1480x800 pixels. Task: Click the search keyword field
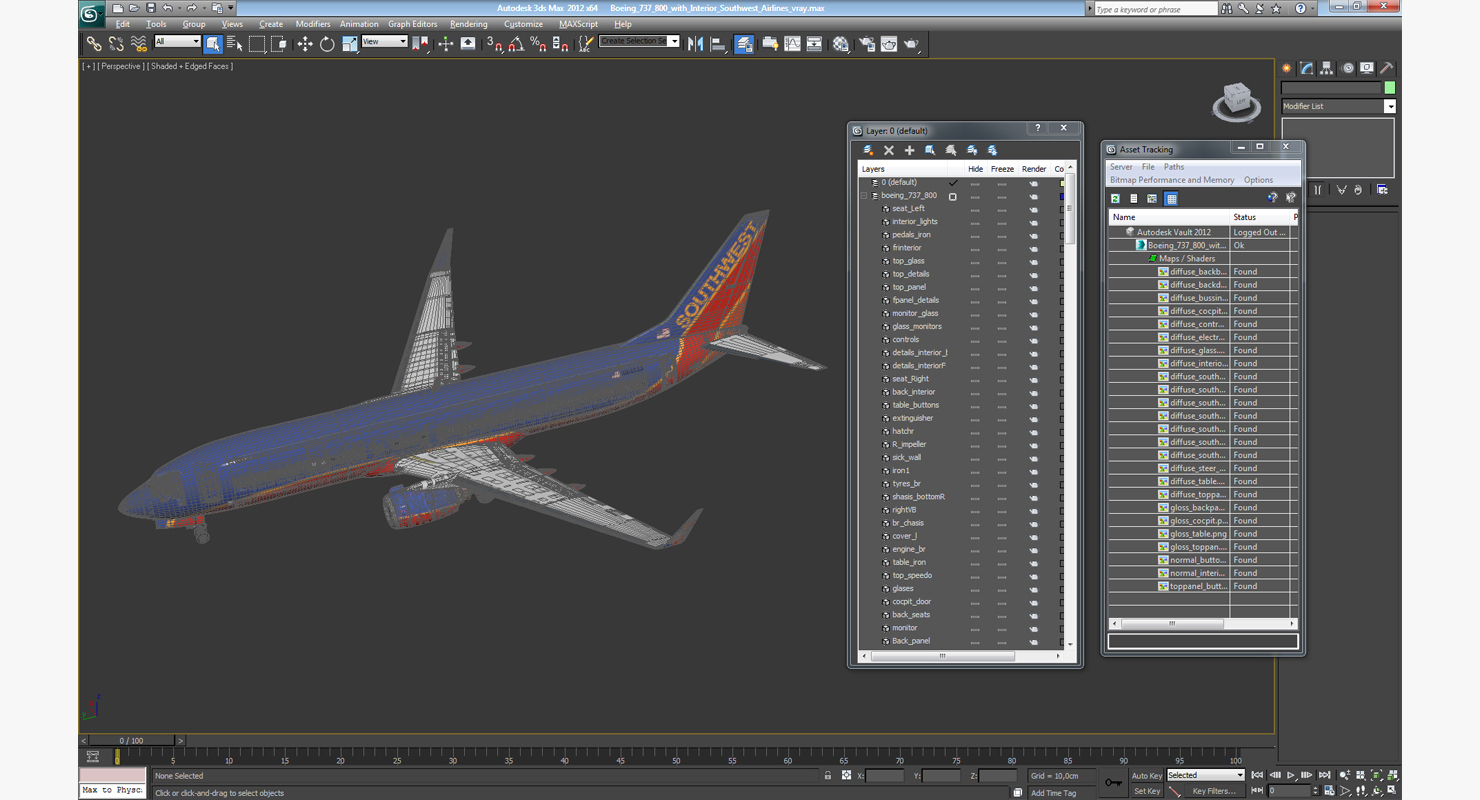[1154, 9]
